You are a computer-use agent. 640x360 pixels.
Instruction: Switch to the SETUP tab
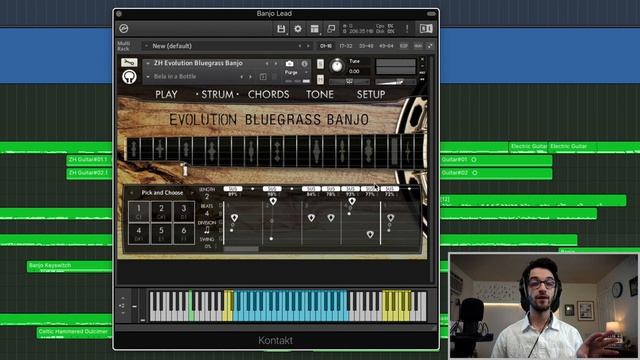(x=371, y=95)
